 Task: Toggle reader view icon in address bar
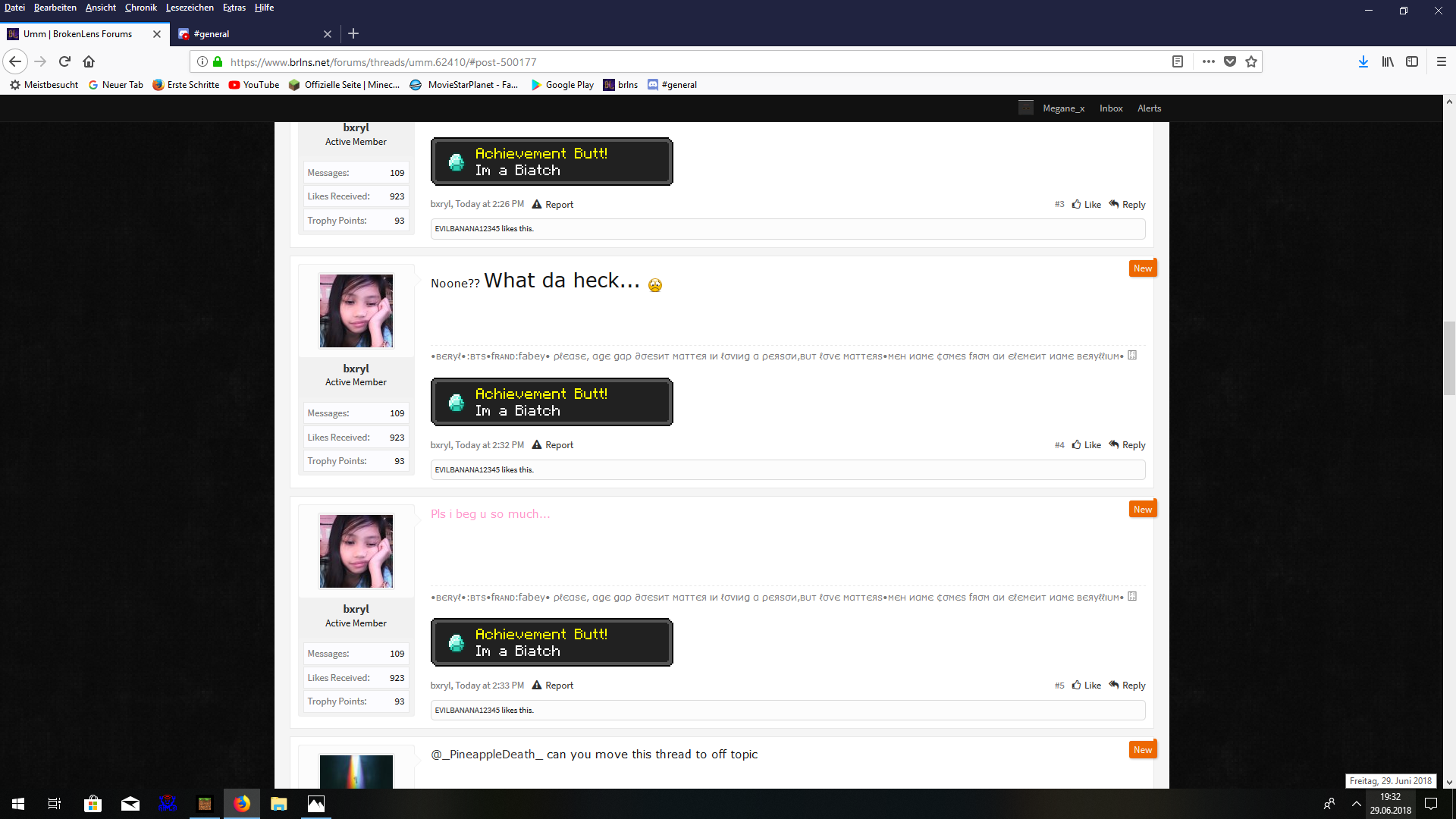point(1178,61)
